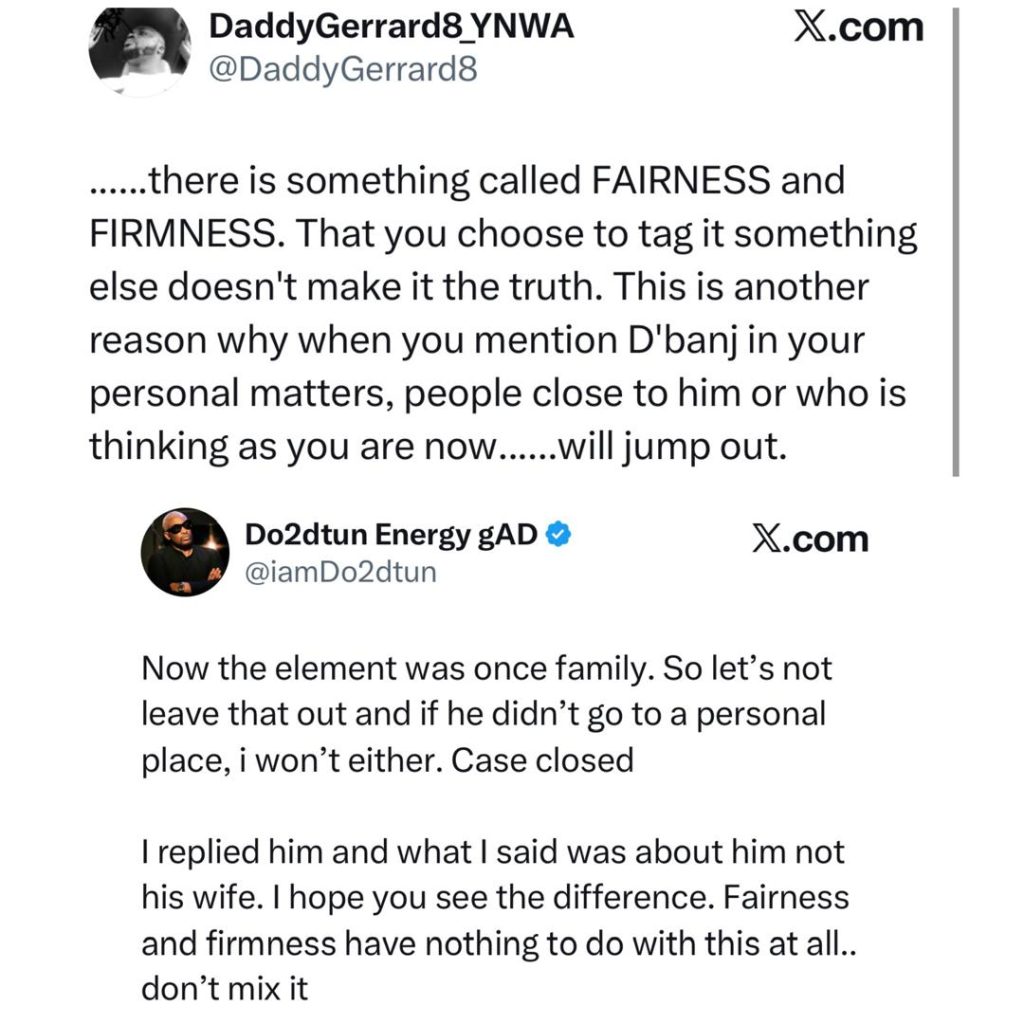
Task: Select the uppercase word FAIRNESS in the top tweet
Action: point(679,182)
